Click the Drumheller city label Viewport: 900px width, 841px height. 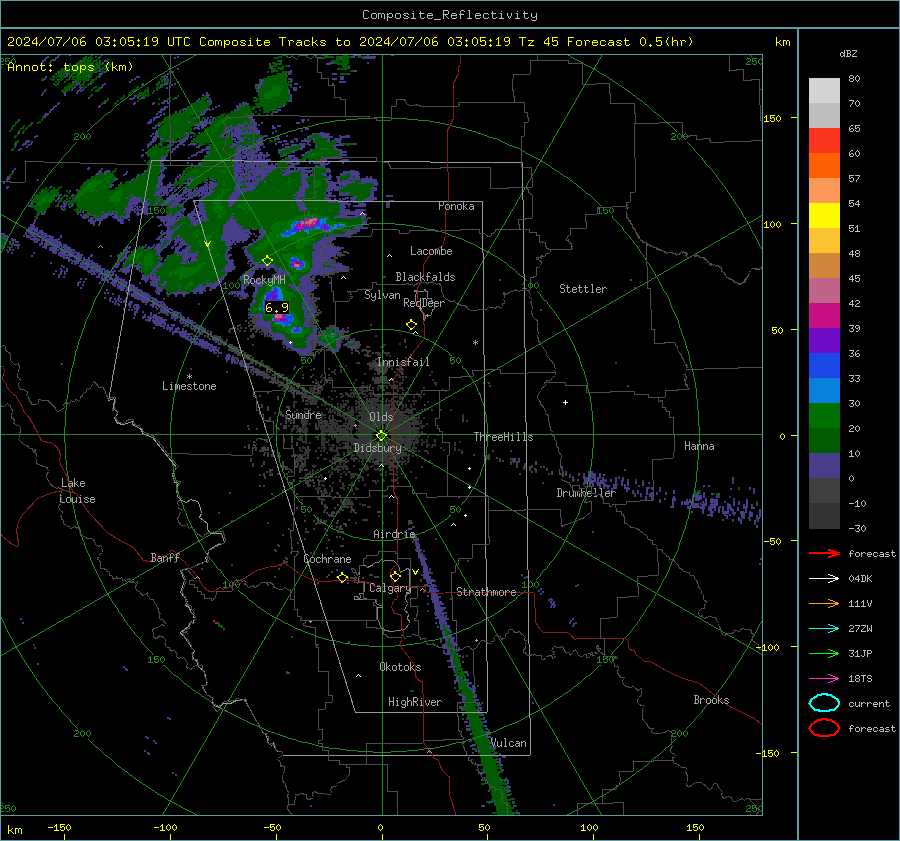(x=586, y=493)
